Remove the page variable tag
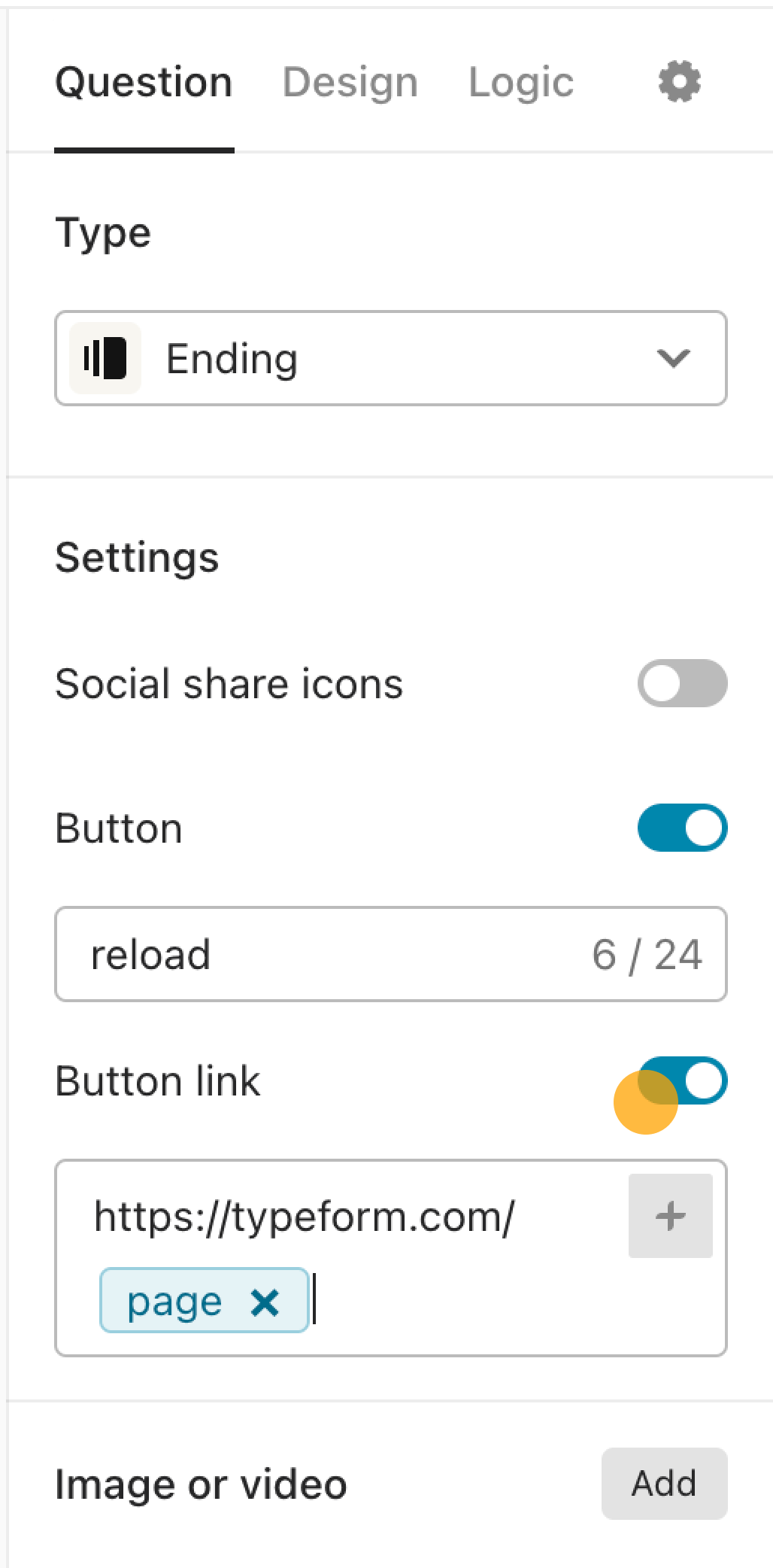This screenshot has width=773, height=1568. [x=265, y=1302]
